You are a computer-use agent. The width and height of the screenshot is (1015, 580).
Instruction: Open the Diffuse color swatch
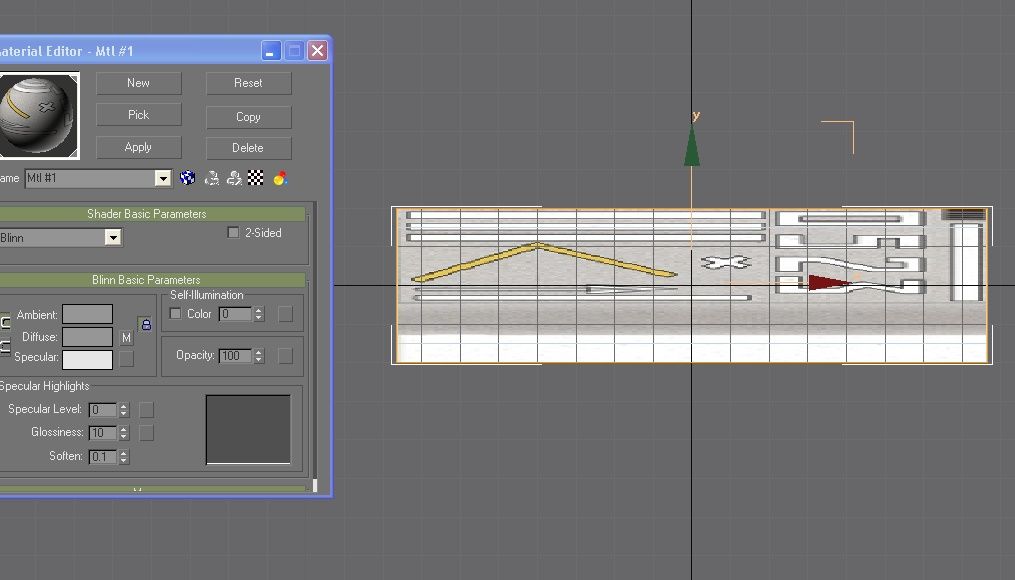[87, 337]
